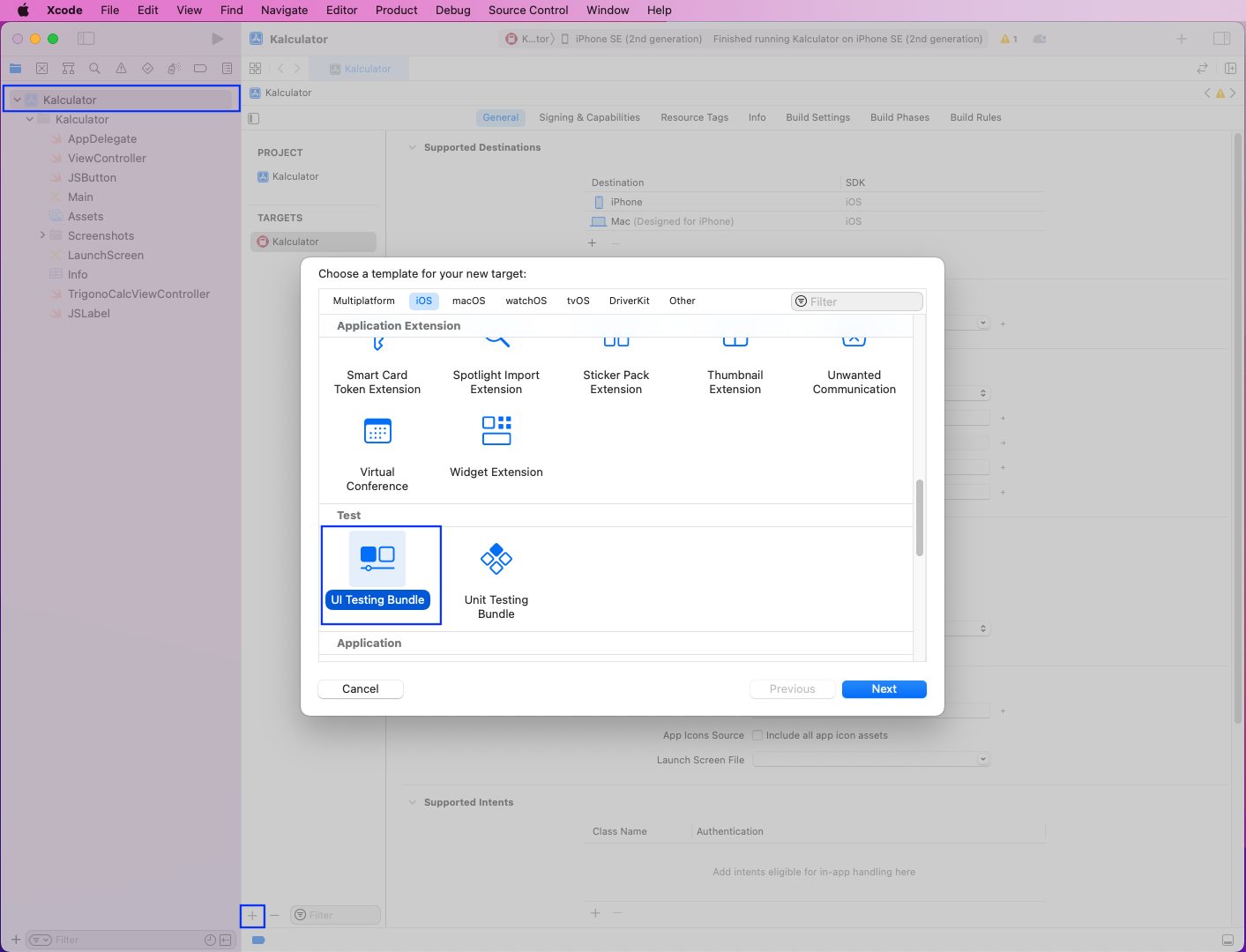
Task: Switch to DriverKit template tab
Action: (630, 301)
